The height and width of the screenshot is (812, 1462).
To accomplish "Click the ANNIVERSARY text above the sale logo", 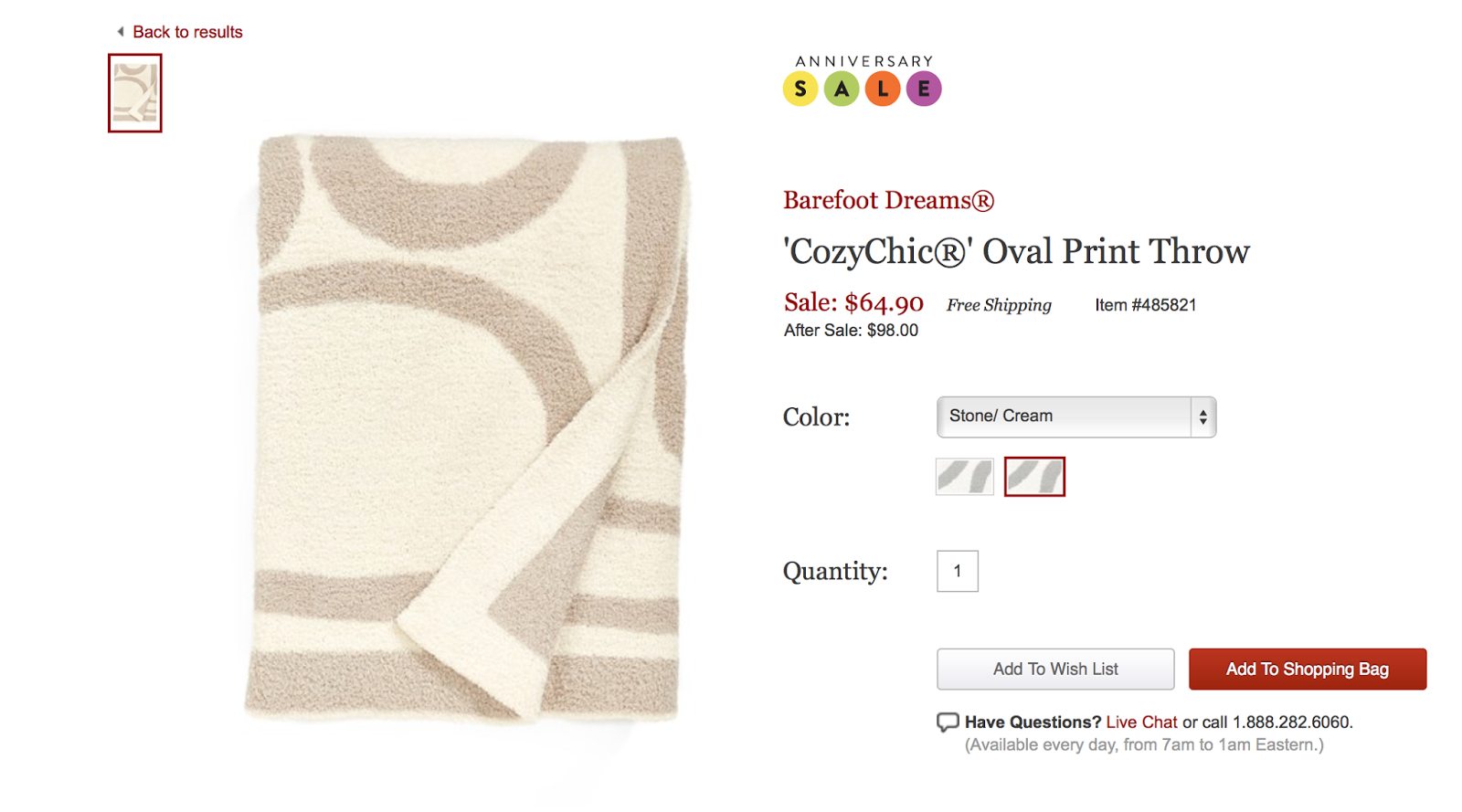I will (863, 61).
